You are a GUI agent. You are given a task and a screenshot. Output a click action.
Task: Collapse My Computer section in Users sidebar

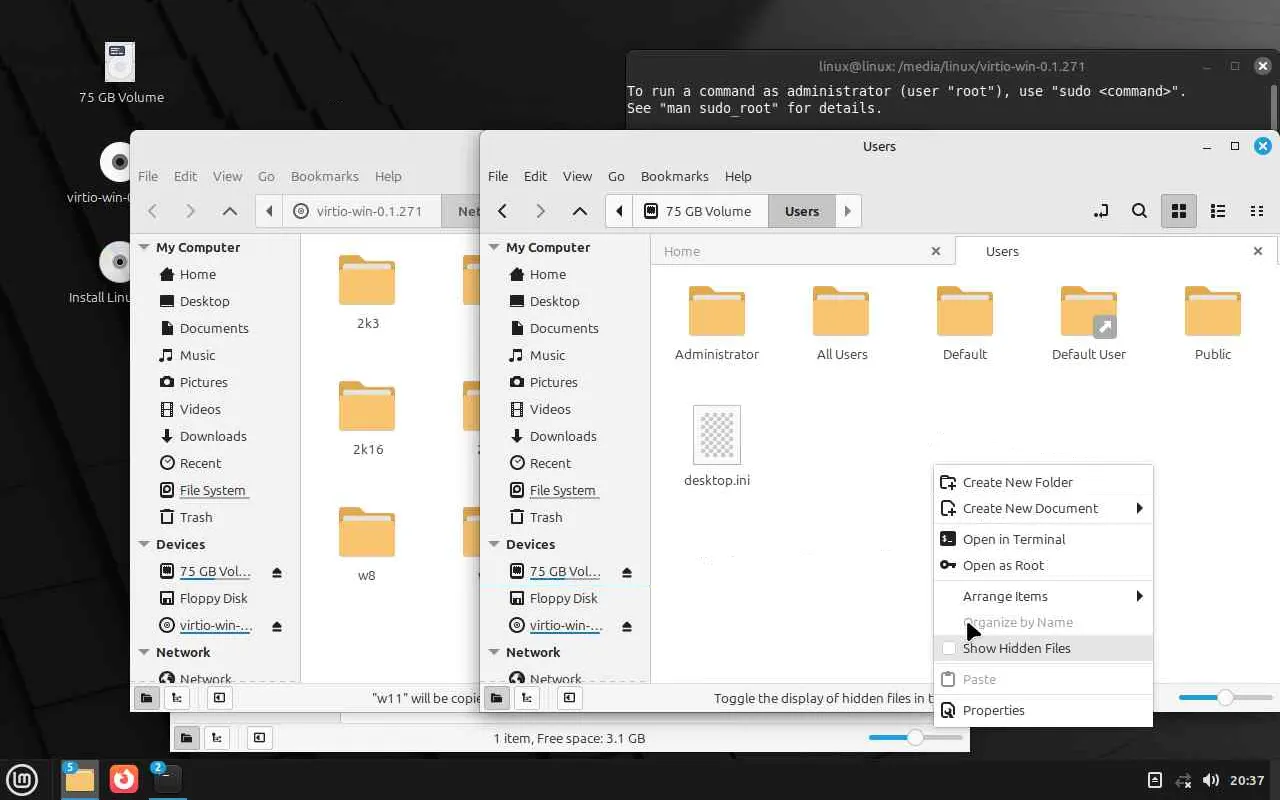tap(494, 247)
